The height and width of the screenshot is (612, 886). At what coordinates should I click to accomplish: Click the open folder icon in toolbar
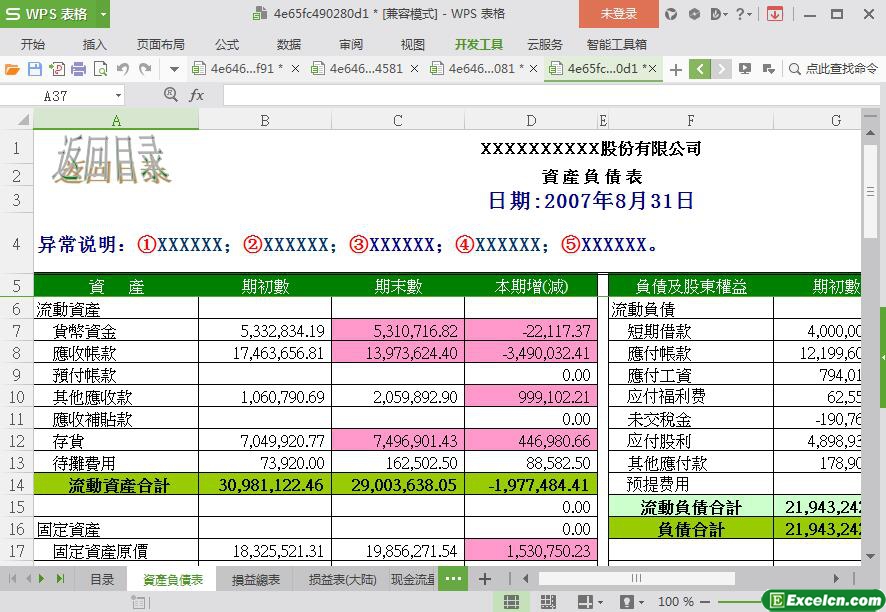pos(13,69)
